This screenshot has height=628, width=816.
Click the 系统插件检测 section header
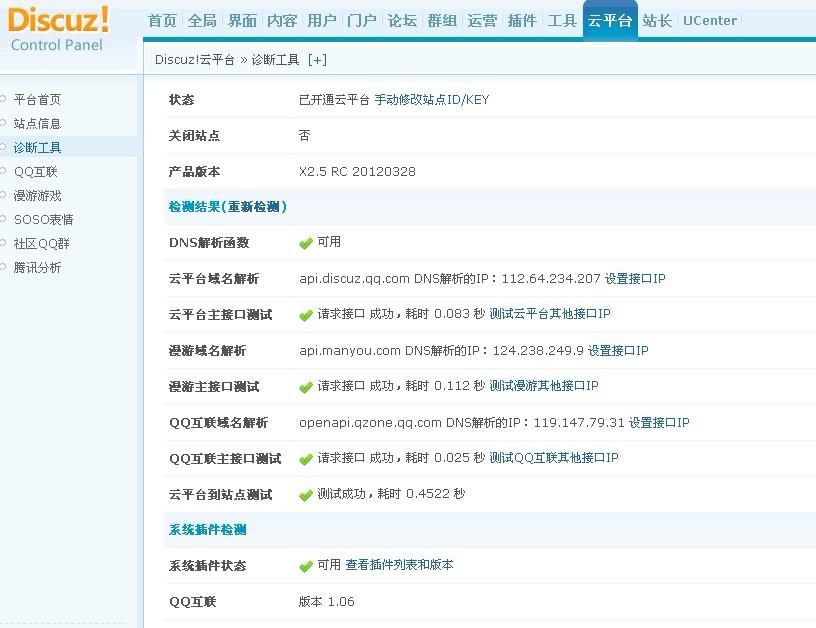[208, 530]
